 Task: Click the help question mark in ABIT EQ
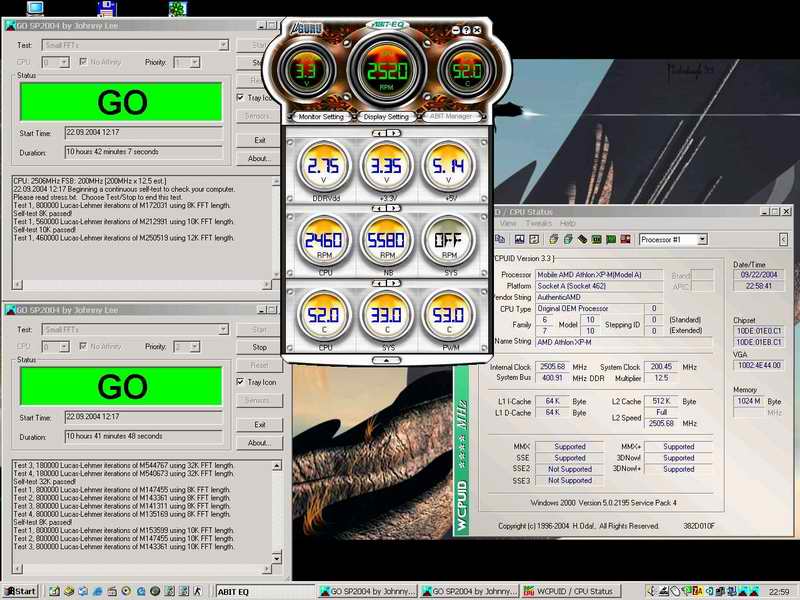tap(466, 31)
